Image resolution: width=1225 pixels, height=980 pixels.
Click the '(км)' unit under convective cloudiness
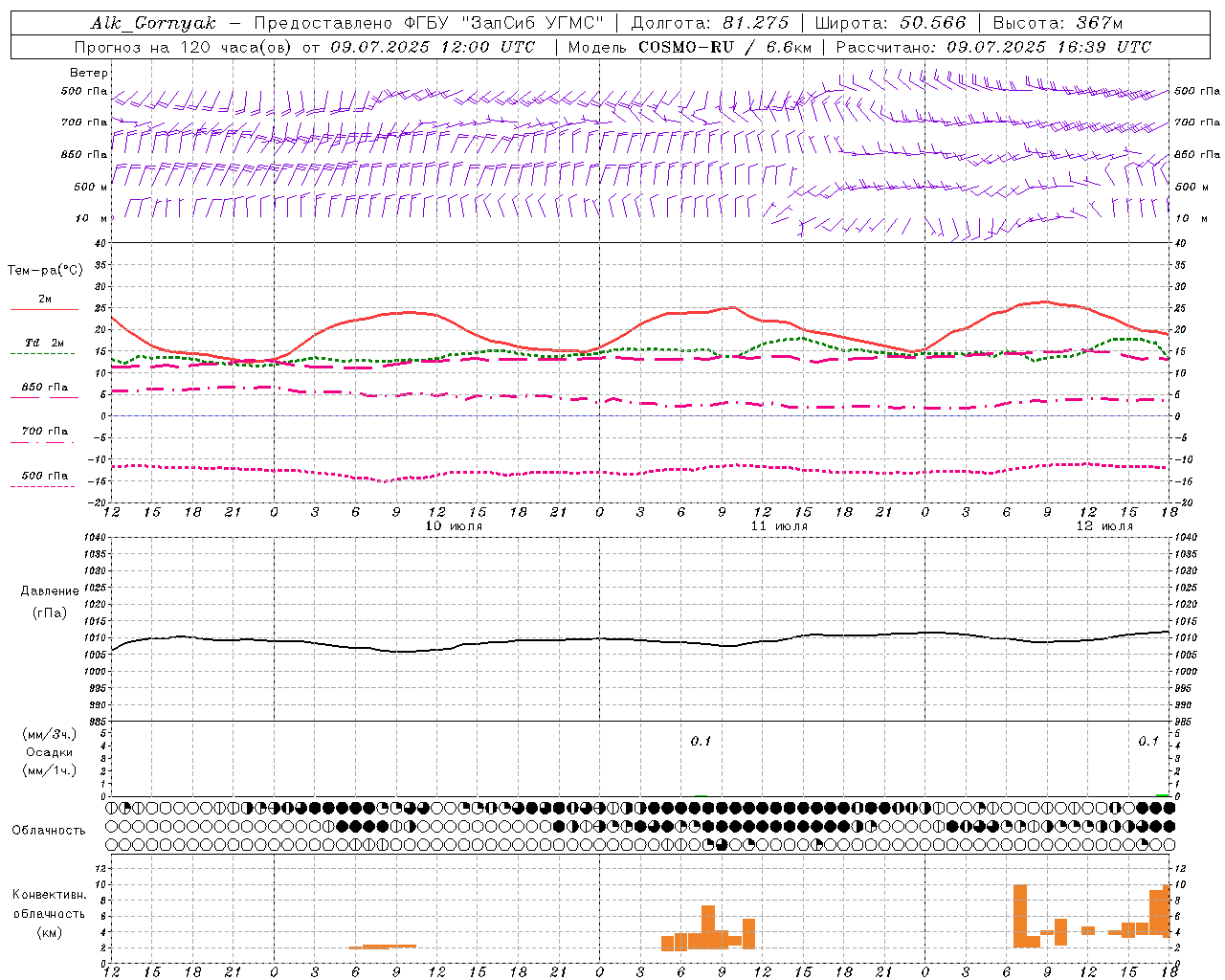pyautogui.click(x=50, y=932)
